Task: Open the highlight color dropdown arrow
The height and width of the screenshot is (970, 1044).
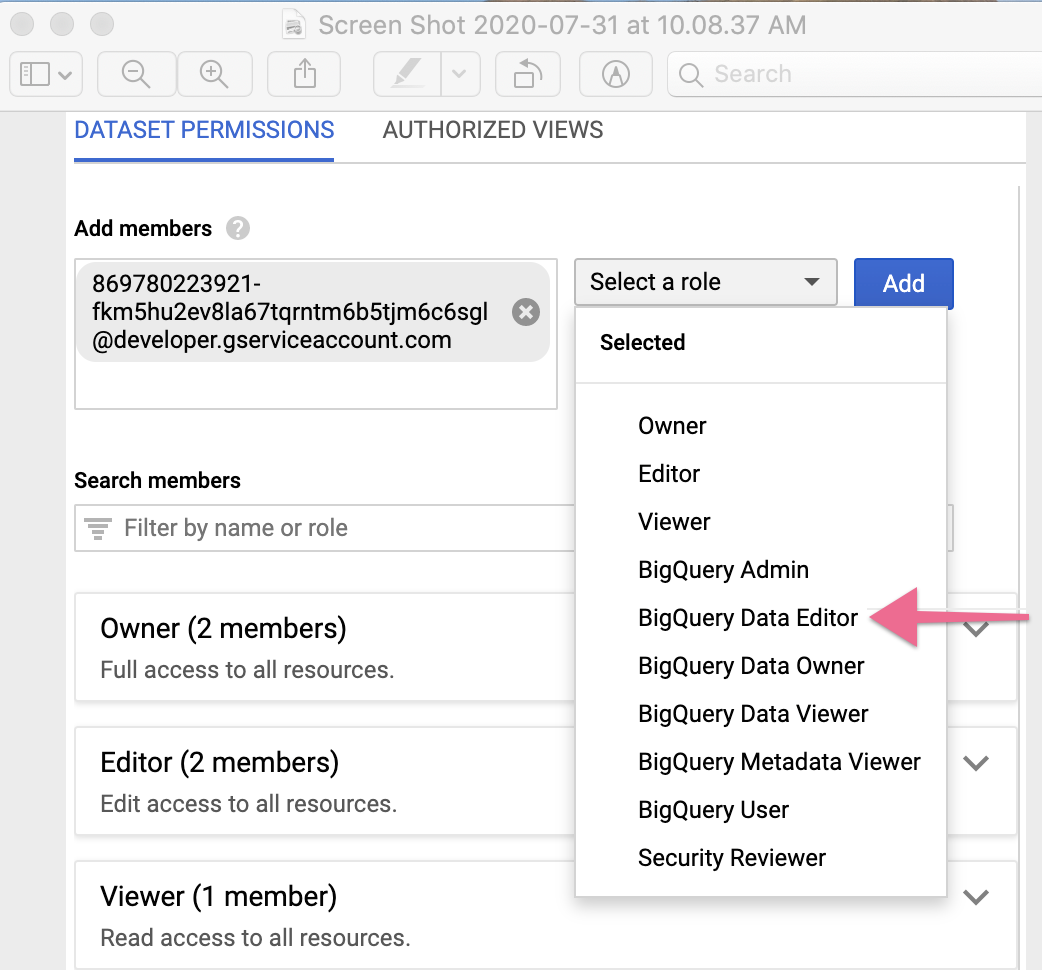Action: tap(460, 74)
